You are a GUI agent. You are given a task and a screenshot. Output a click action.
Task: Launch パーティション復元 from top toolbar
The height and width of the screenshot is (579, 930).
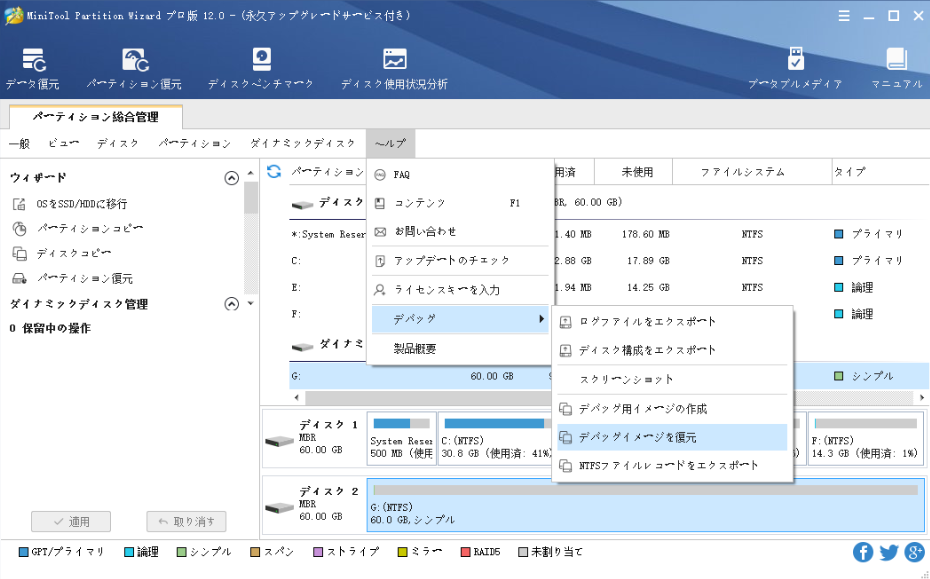[134, 68]
